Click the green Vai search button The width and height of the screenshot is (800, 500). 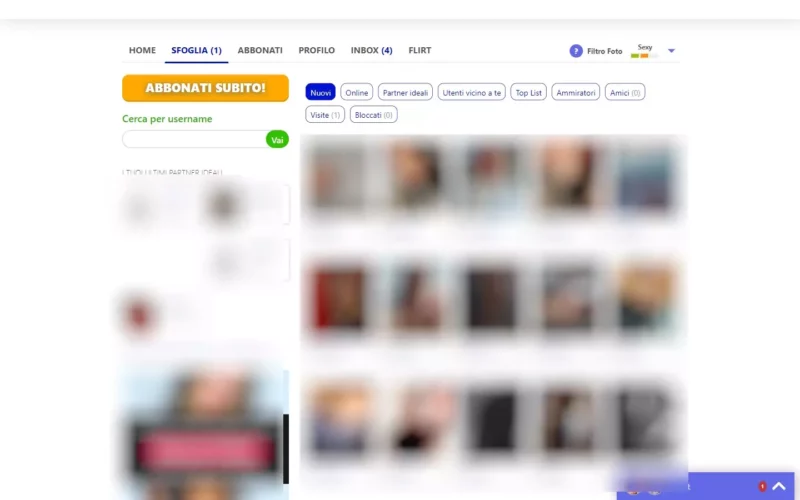(277, 140)
